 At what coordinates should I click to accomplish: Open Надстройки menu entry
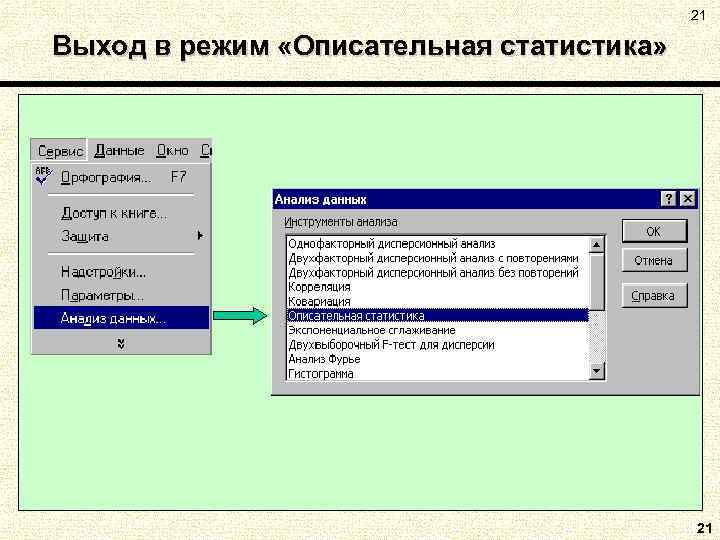pyautogui.click(x=122, y=272)
